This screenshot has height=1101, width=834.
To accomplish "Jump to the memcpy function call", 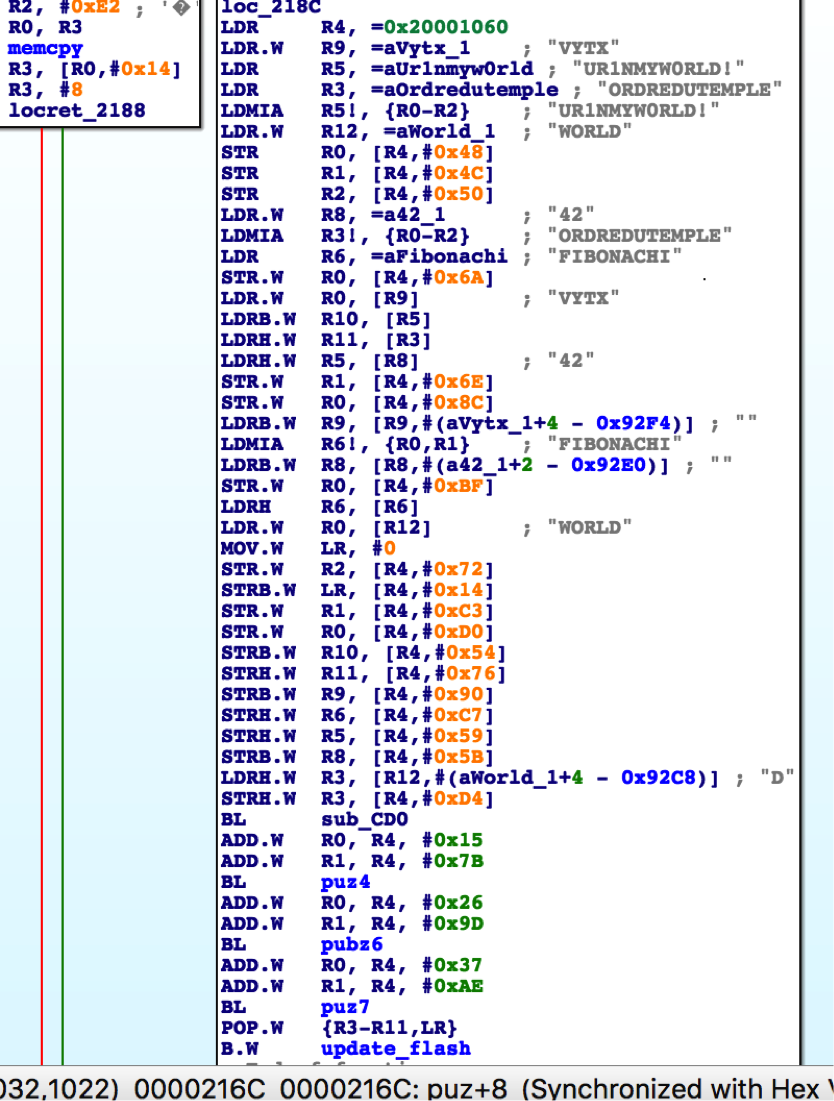I will [x=44, y=48].
